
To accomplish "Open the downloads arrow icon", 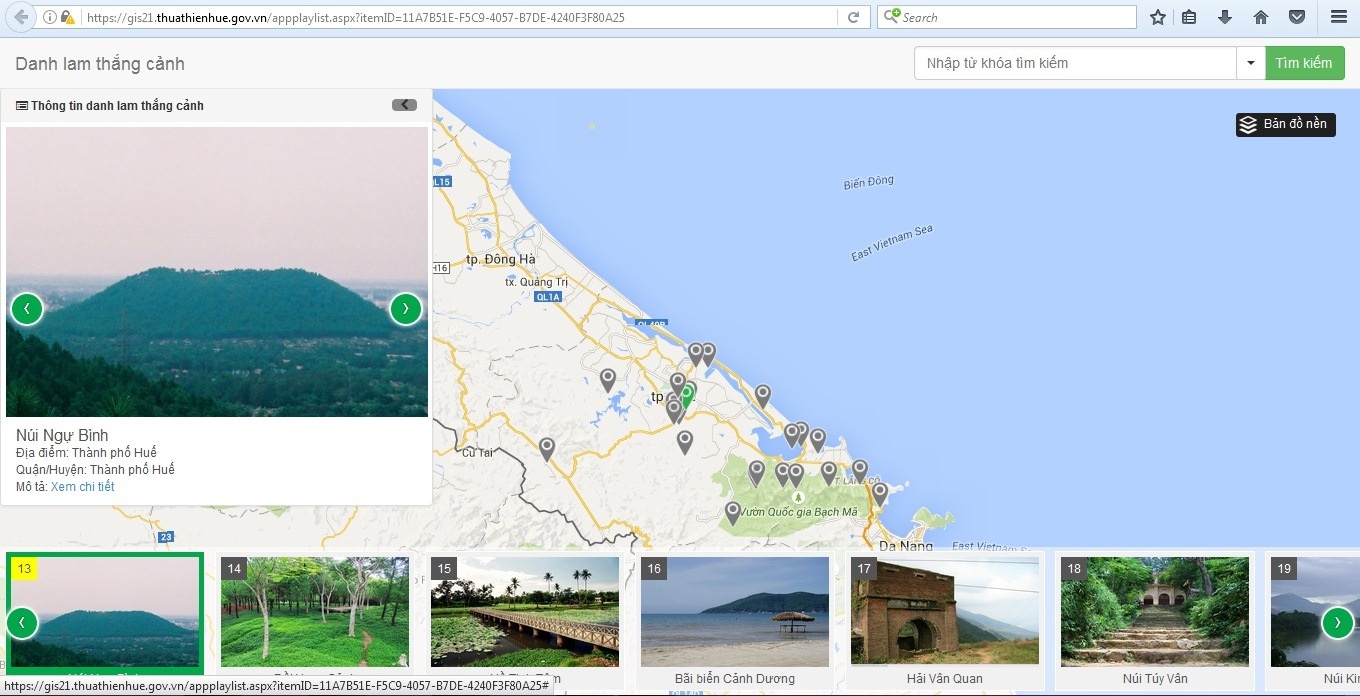I will [1225, 17].
